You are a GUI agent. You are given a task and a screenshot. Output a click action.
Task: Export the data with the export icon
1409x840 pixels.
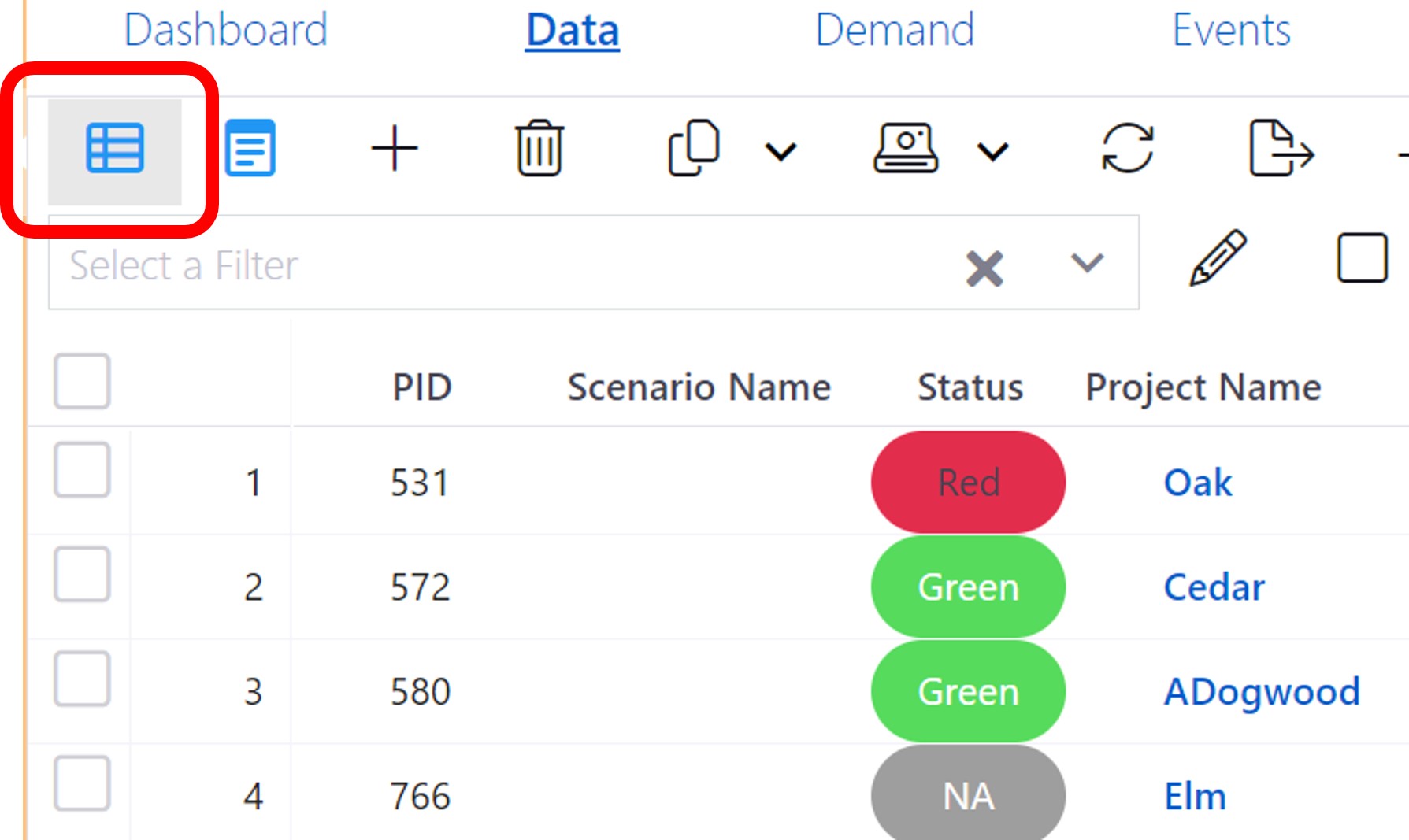[x=1281, y=150]
